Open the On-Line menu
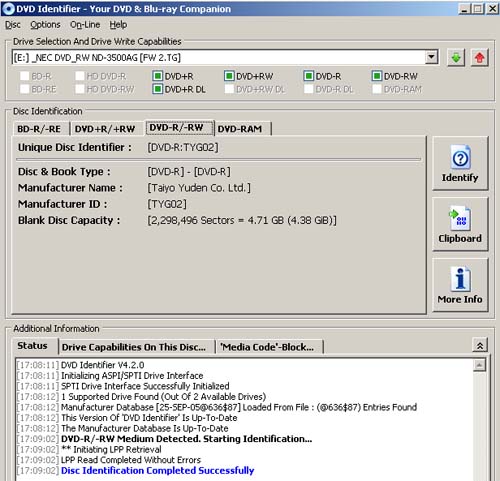 click(x=85, y=25)
